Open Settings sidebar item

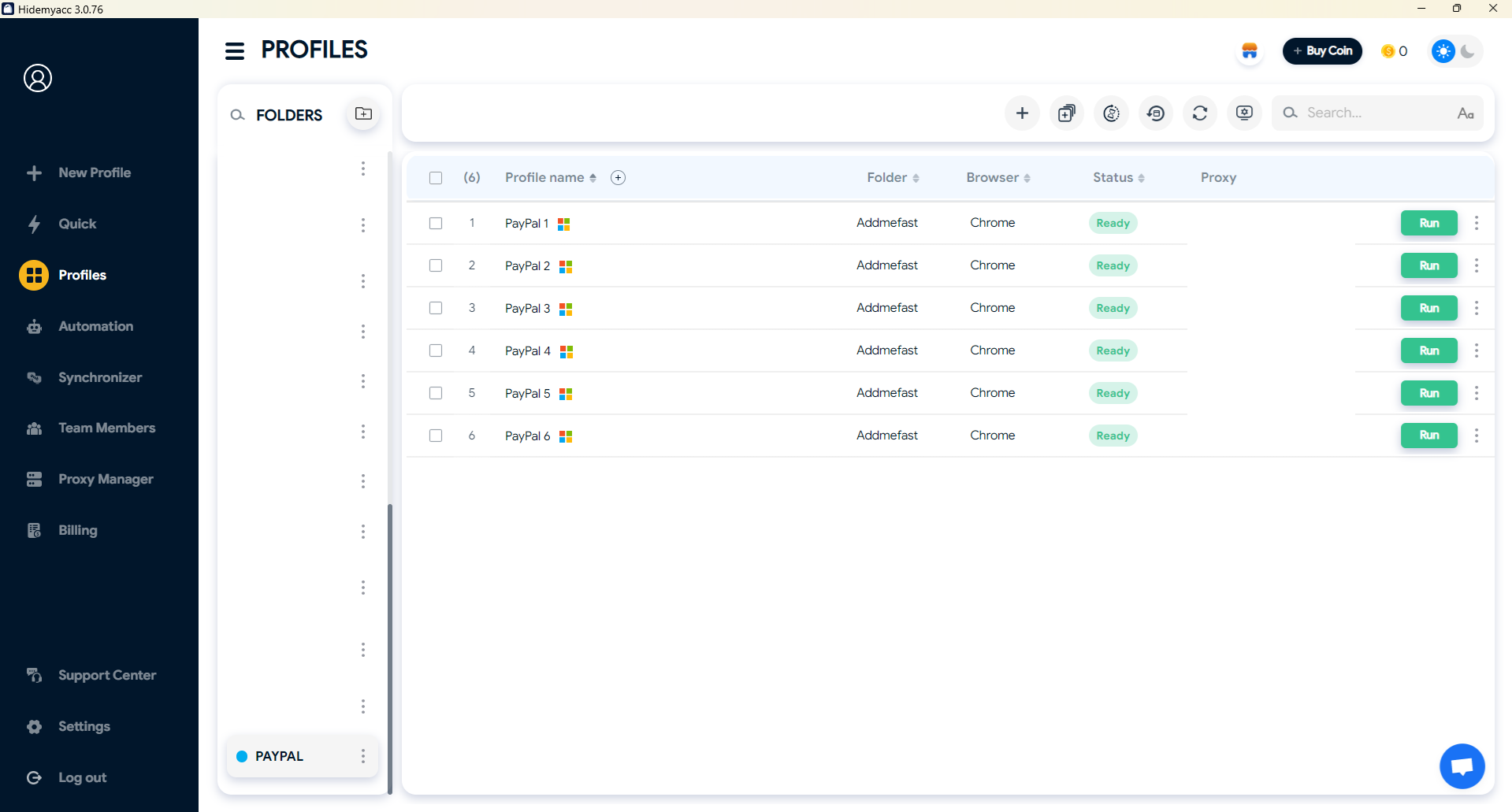click(68, 726)
